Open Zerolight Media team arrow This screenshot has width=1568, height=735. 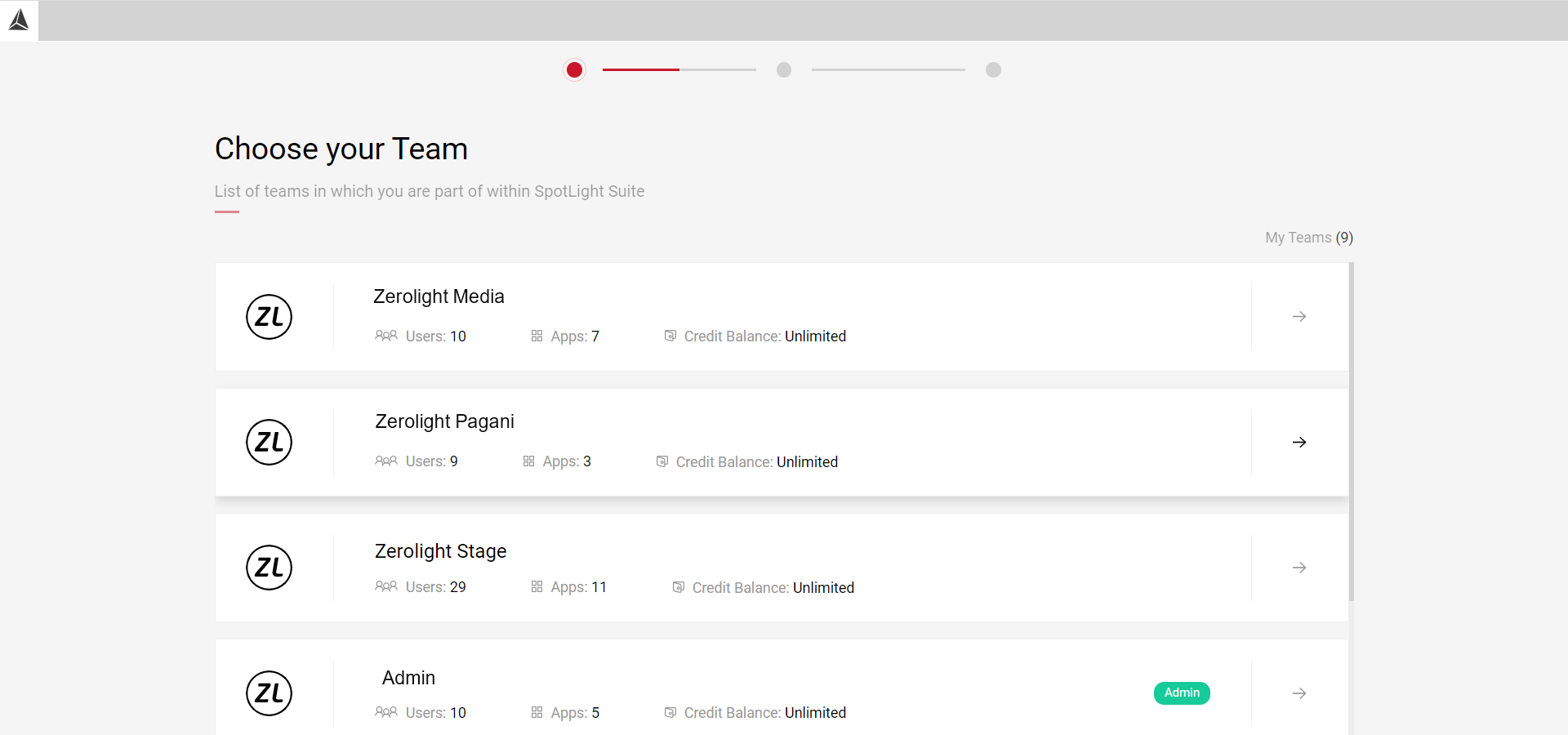[x=1299, y=317]
